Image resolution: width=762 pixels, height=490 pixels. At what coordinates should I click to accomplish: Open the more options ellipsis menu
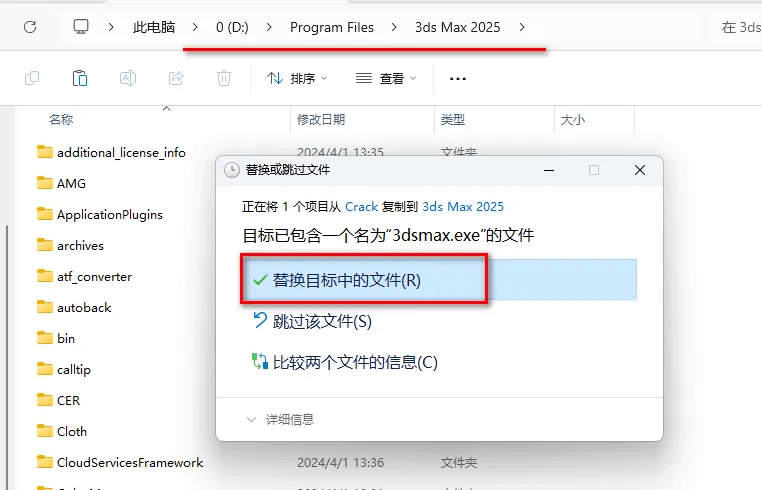coord(458,78)
